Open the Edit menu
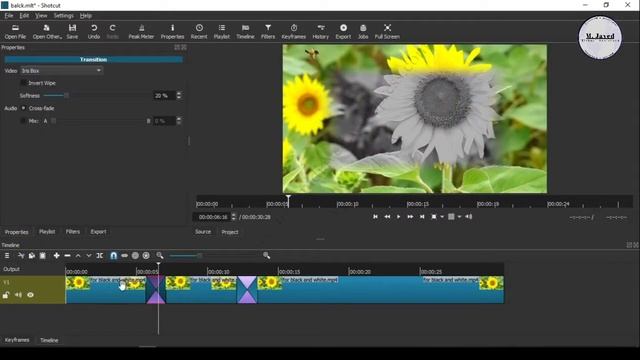The width and height of the screenshot is (640, 360). pyautogui.click(x=24, y=16)
